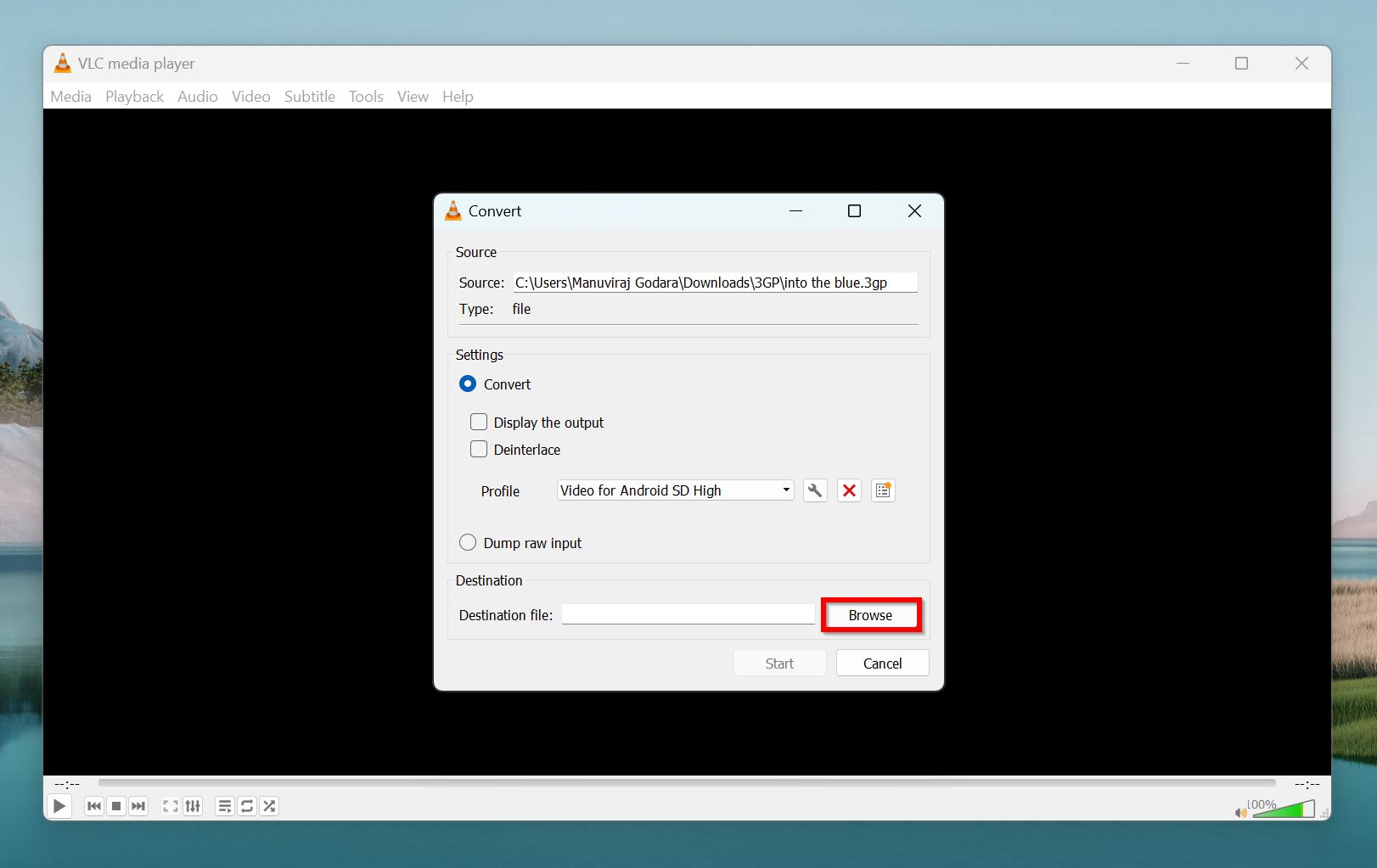The width and height of the screenshot is (1377, 868).
Task: Click the Play button in VLC controls
Action: point(59,806)
